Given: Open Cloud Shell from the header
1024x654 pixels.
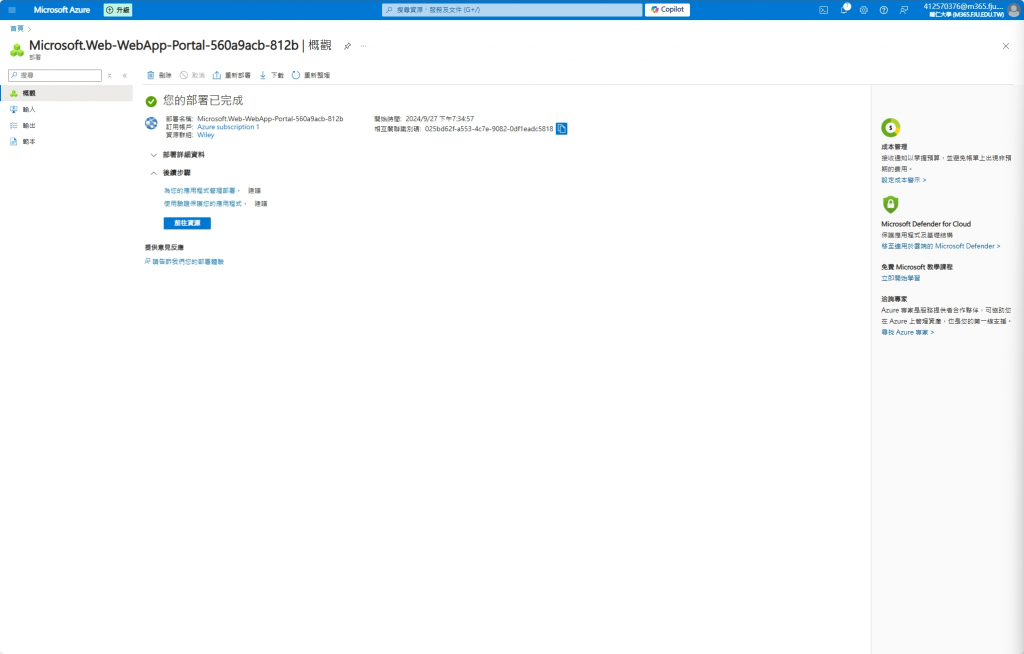Looking at the screenshot, I should [x=824, y=10].
